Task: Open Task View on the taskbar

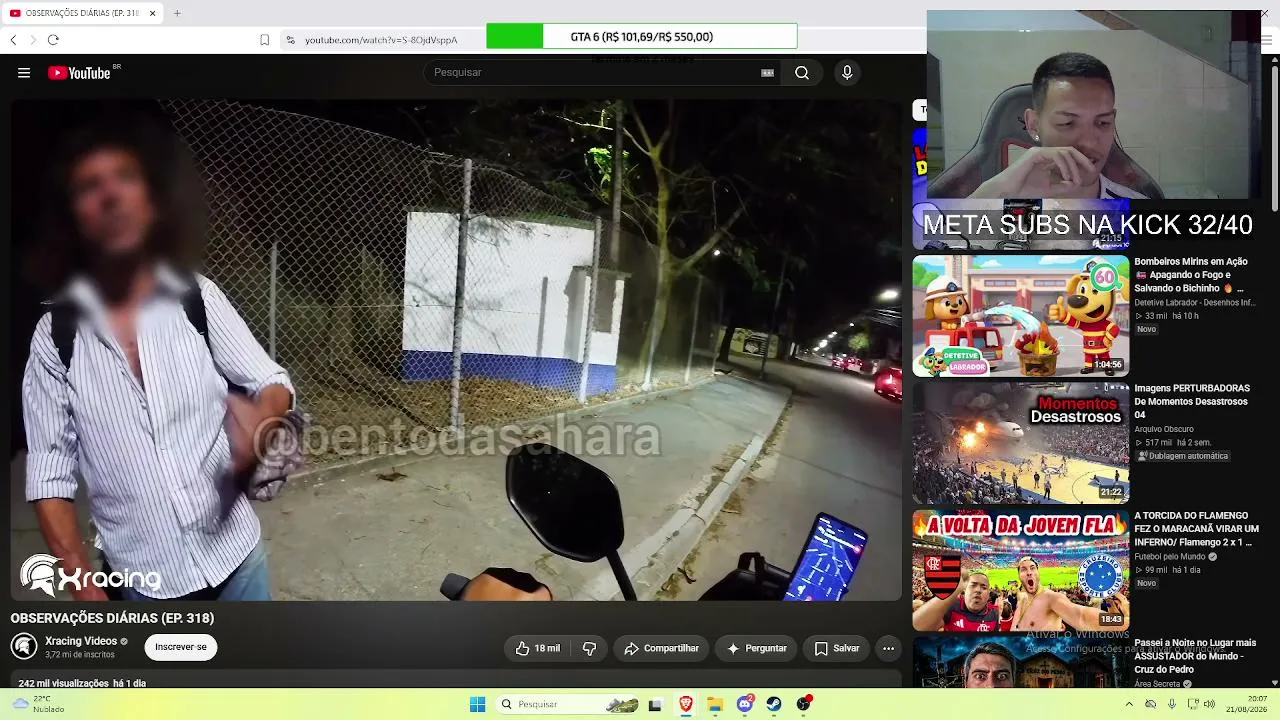Action: click(655, 704)
